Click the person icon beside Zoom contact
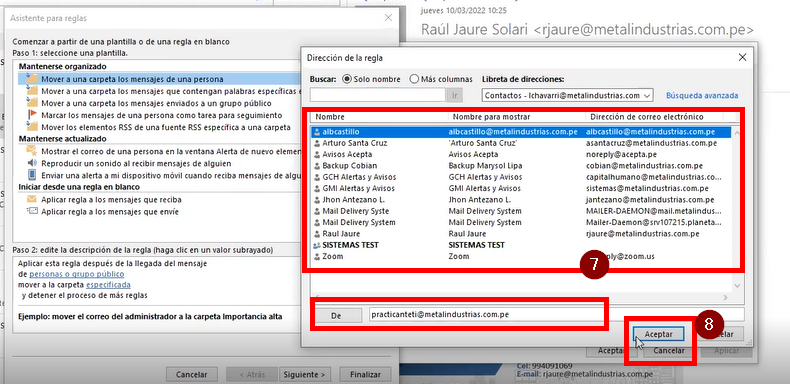 click(316, 257)
